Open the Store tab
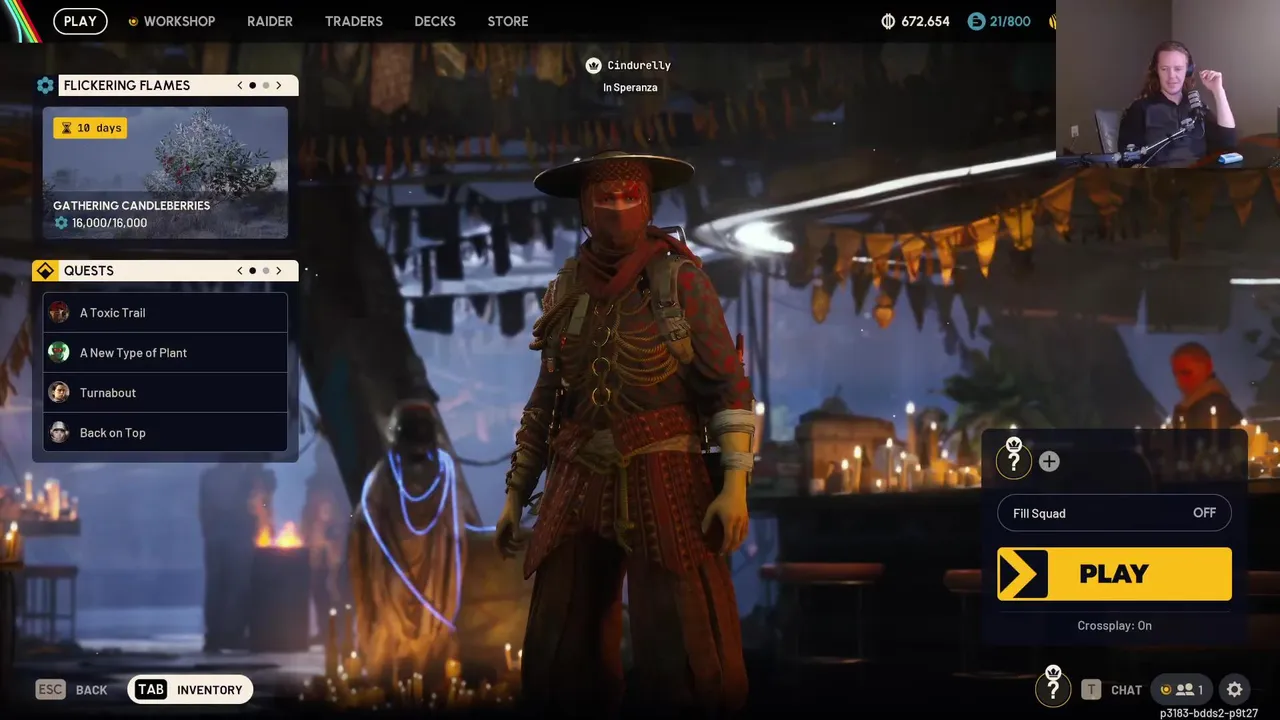The height and width of the screenshot is (720, 1280). (508, 21)
